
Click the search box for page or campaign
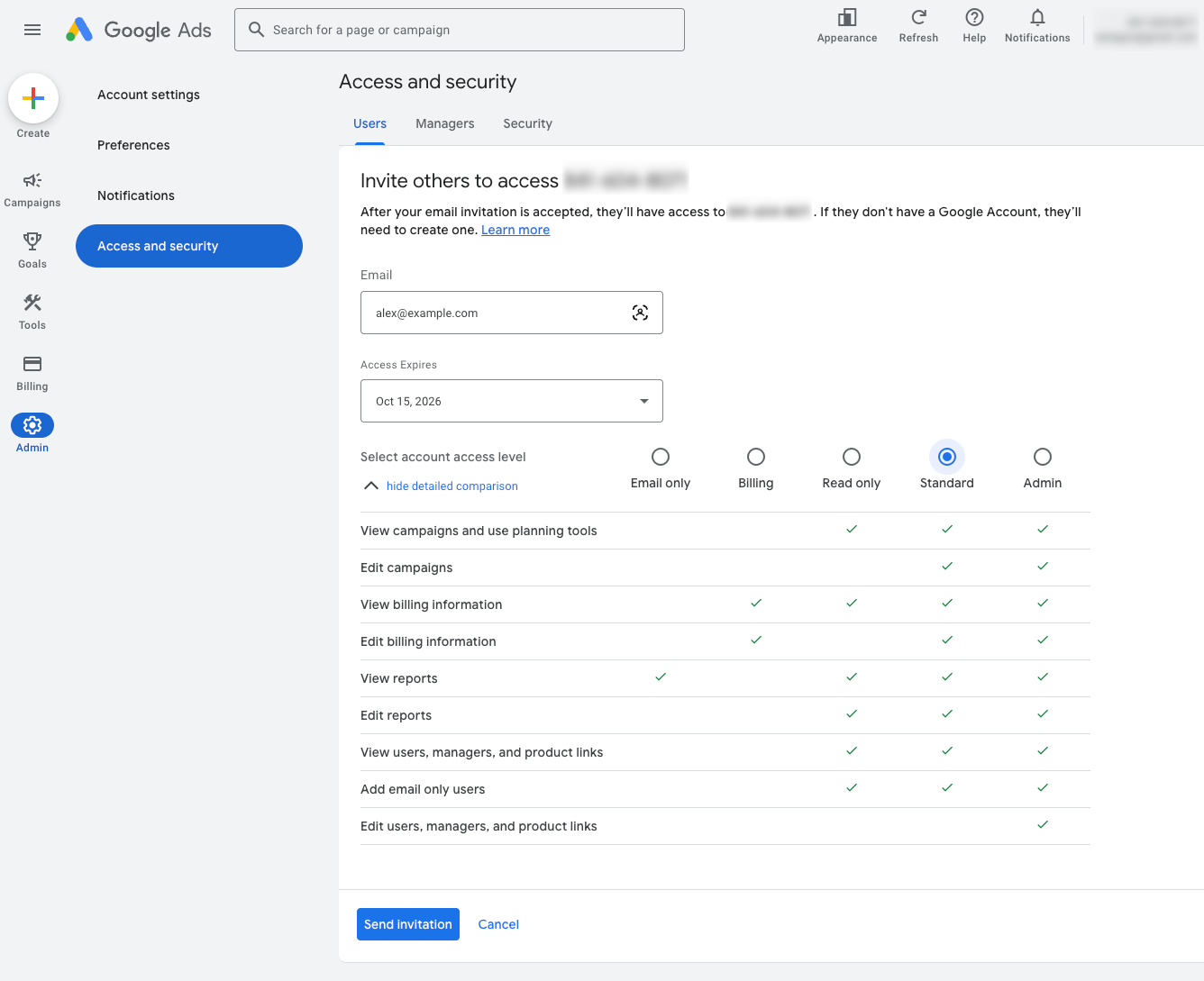[460, 30]
